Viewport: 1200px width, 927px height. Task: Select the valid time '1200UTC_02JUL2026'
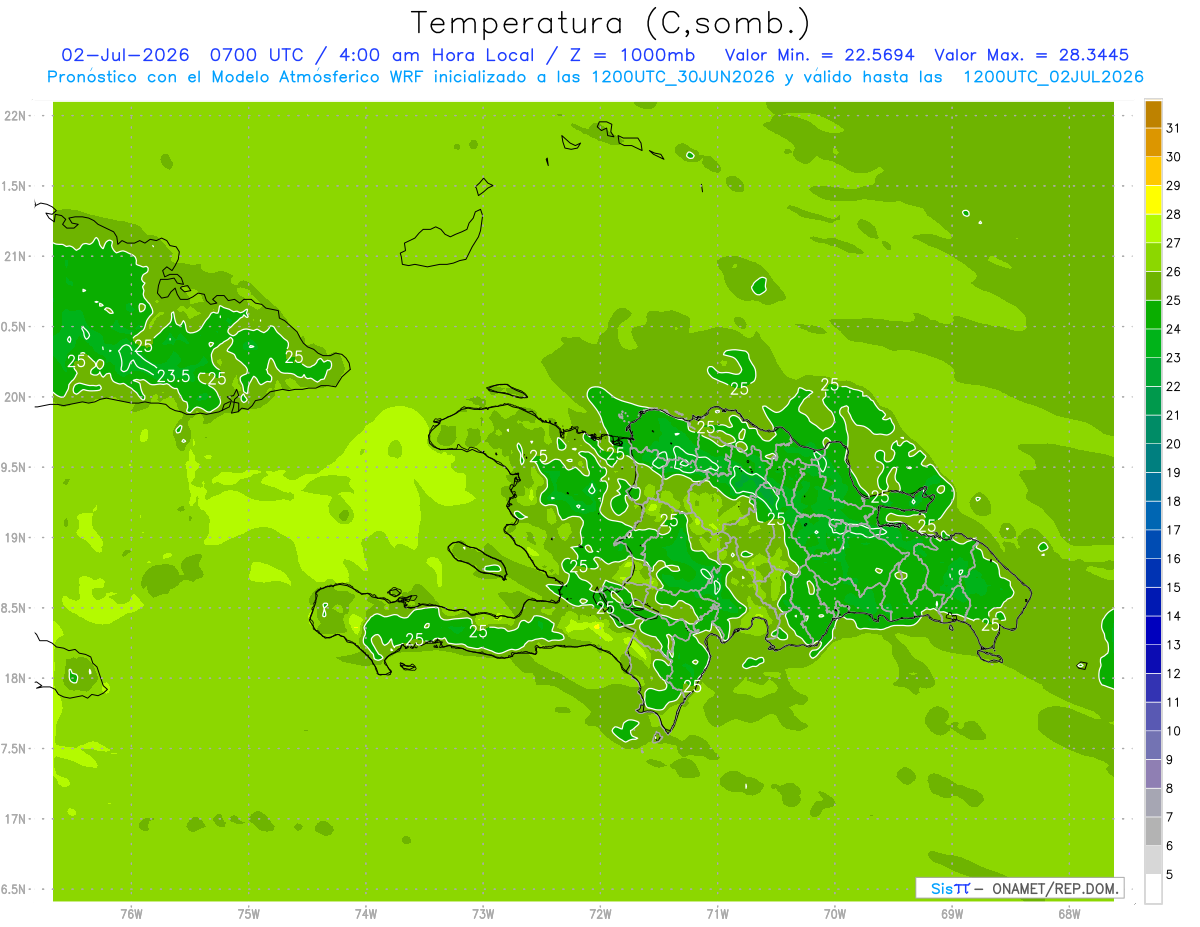point(1054,77)
